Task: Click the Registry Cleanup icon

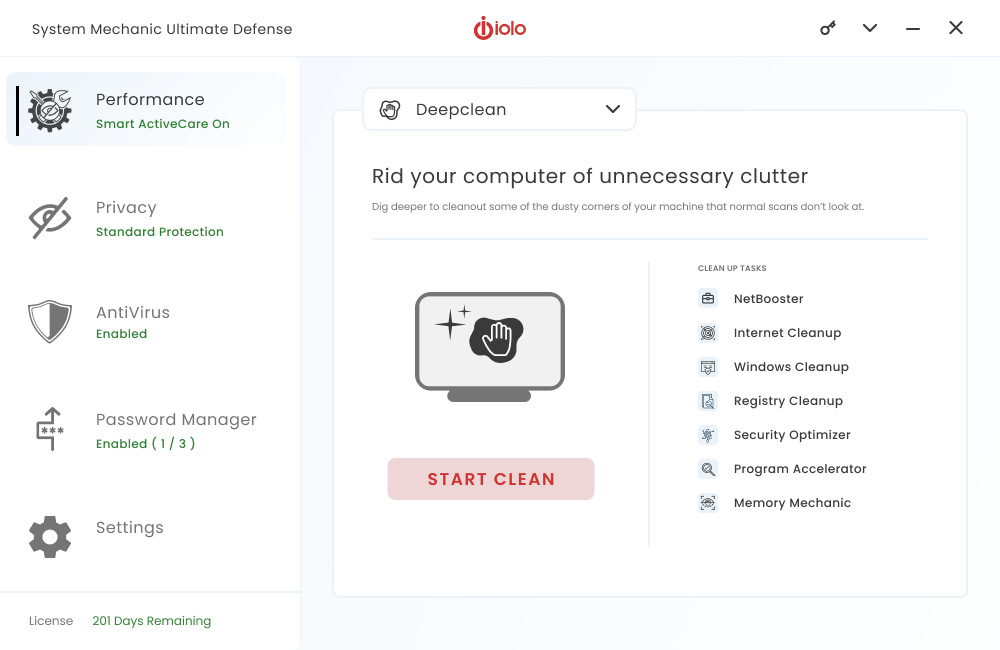Action: pyautogui.click(x=708, y=401)
